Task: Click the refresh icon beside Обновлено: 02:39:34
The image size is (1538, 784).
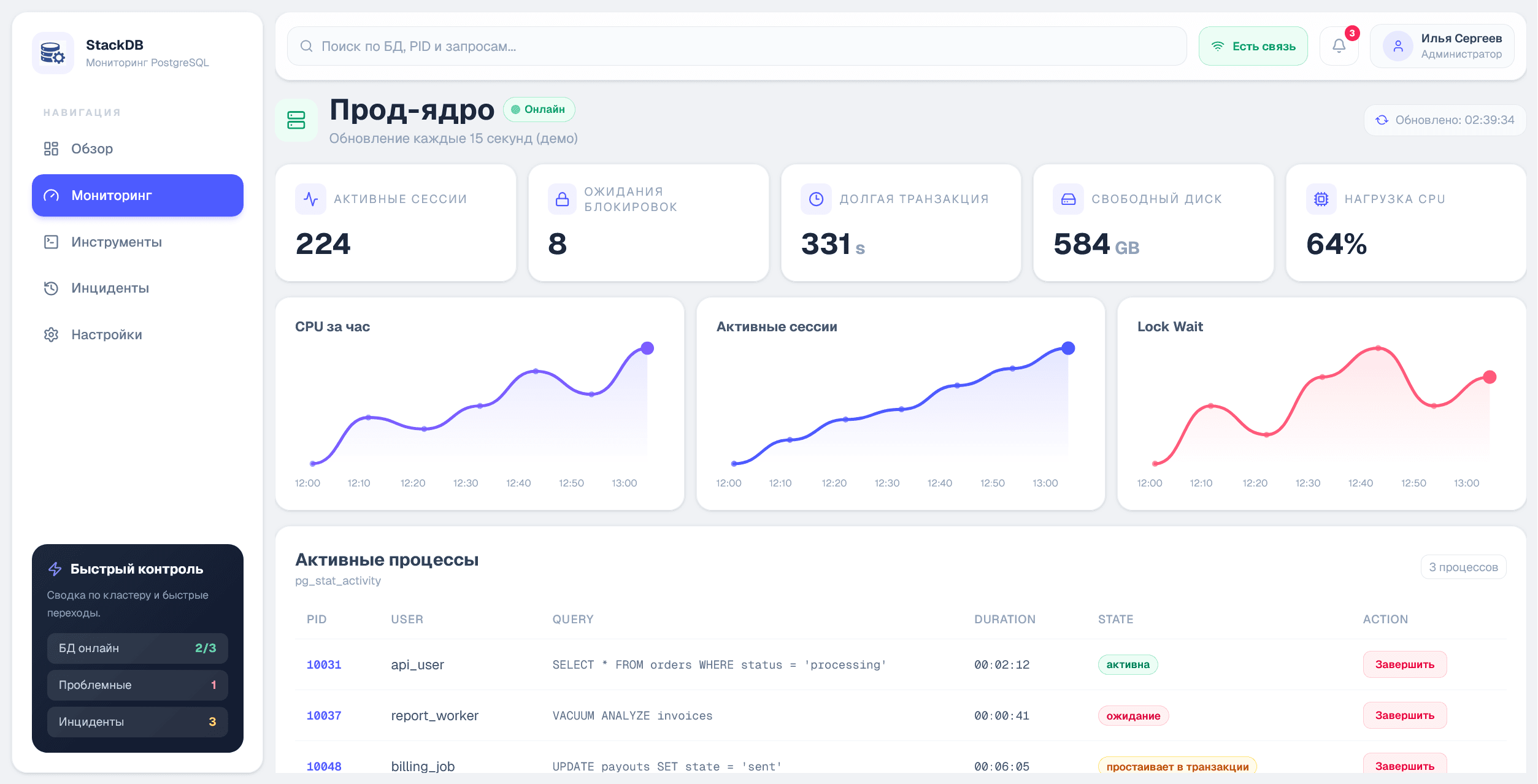Action: coord(1382,120)
